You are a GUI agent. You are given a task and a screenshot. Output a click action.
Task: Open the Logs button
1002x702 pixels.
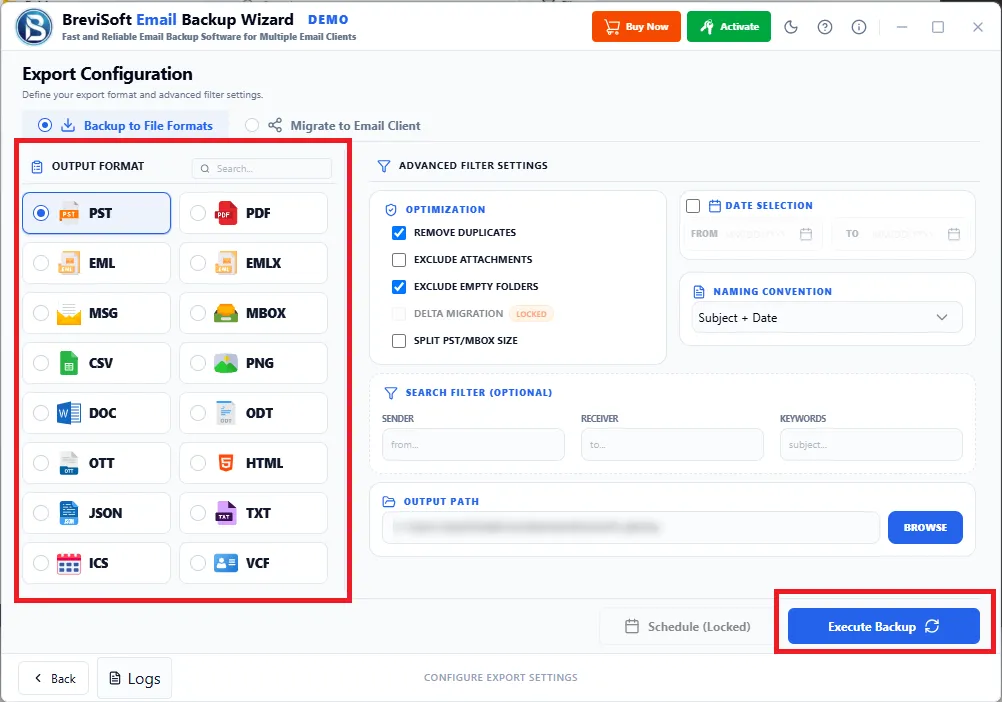(x=134, y=679)
